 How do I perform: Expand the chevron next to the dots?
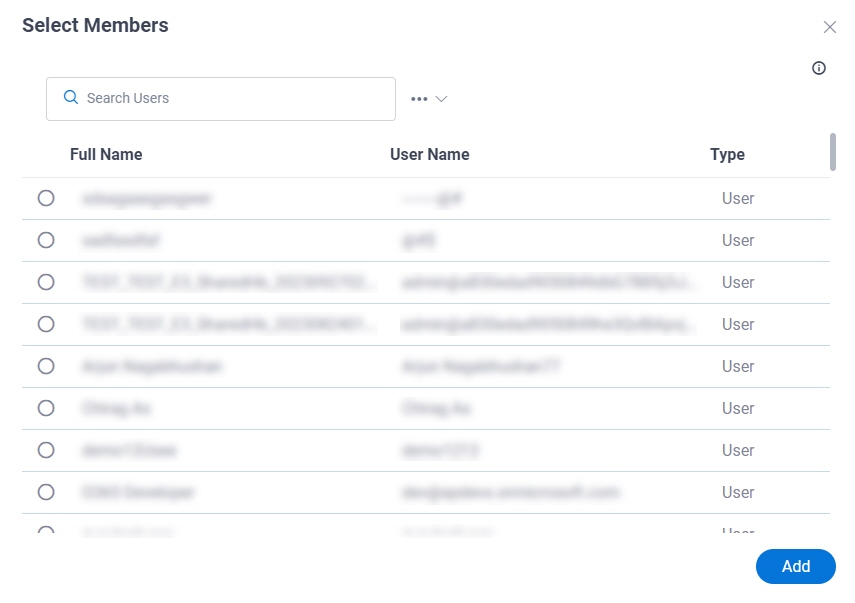441,99
